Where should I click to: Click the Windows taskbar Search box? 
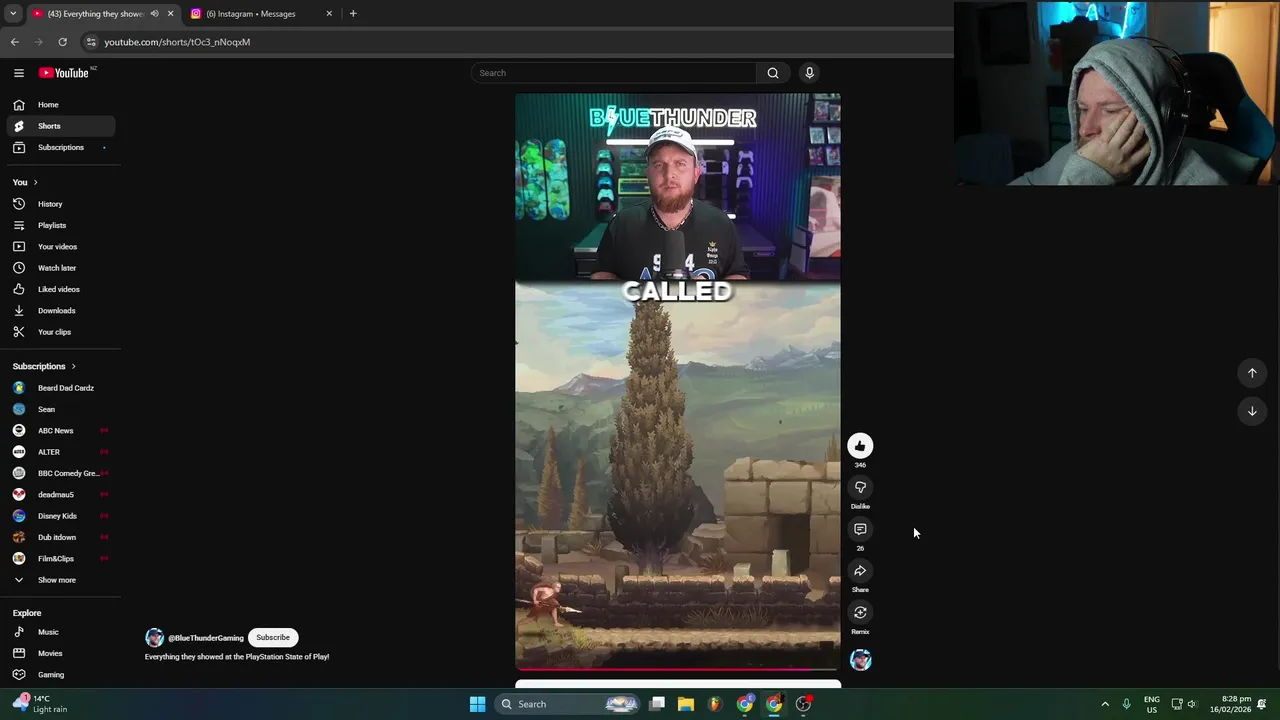tap(566, 704)
